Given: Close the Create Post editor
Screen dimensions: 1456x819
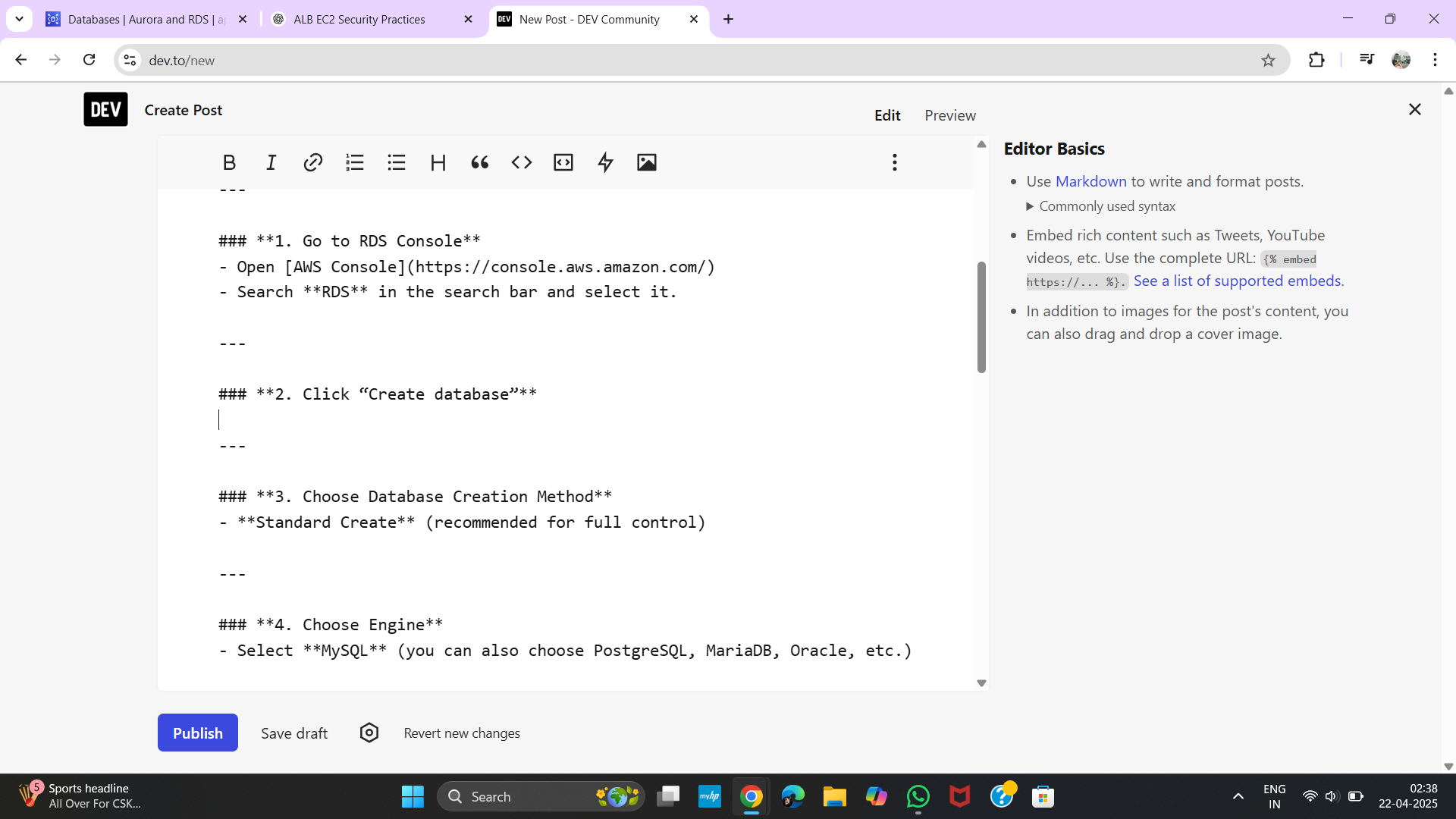Looking at the screenshot, I should tap(1415, 109).
